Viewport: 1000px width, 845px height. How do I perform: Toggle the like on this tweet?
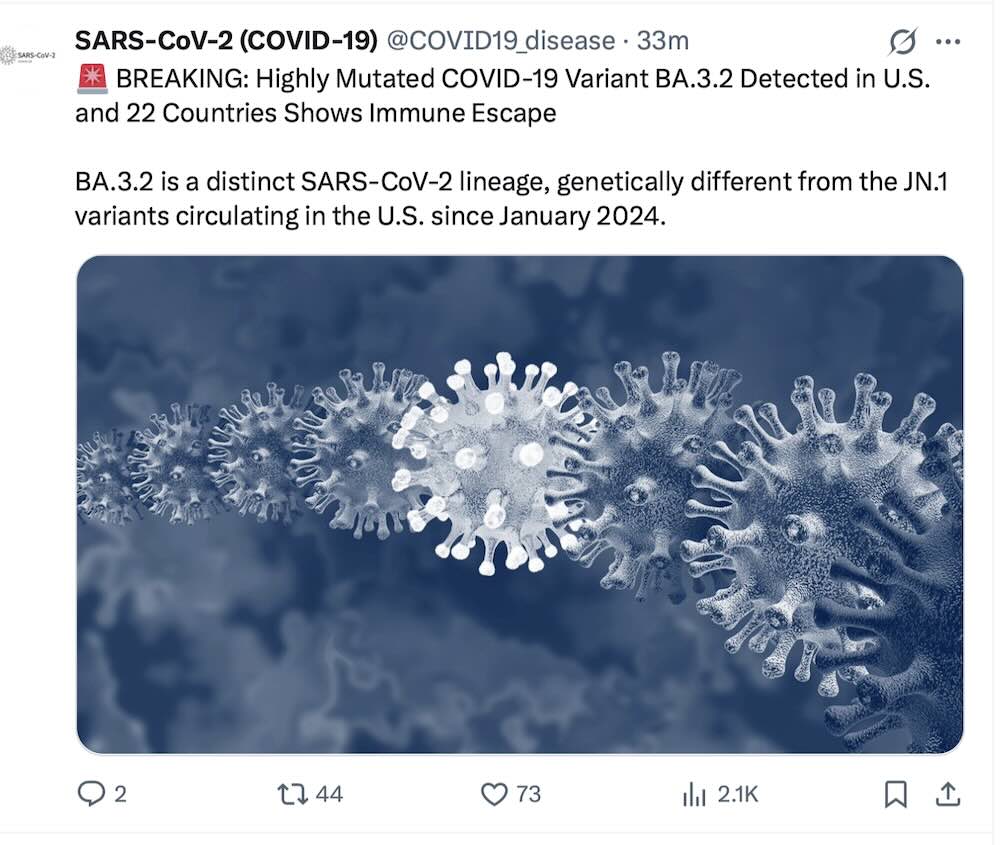click(x=494, y=794)
